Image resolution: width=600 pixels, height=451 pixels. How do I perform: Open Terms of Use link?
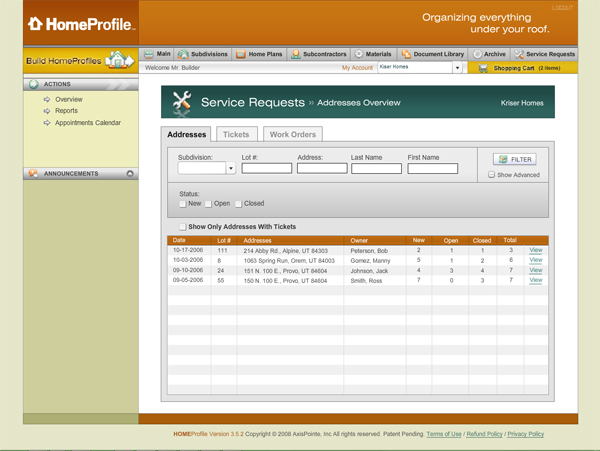[444, 434]
